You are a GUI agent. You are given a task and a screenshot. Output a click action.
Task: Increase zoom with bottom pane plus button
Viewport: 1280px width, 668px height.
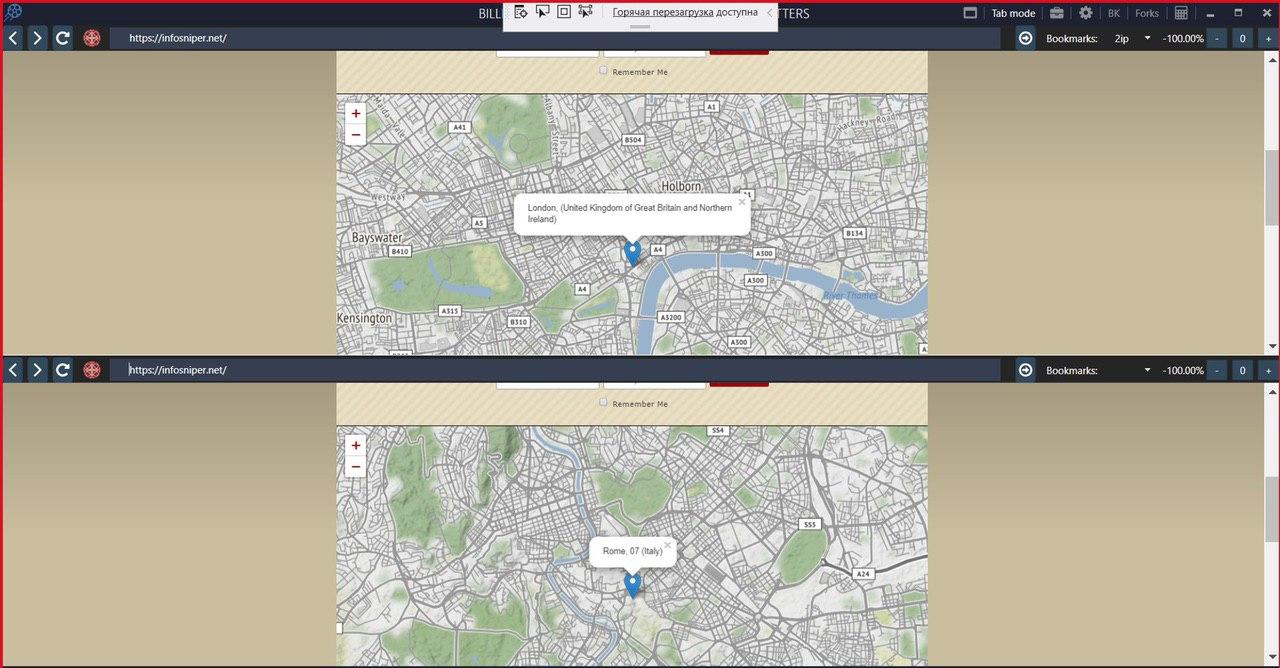1268,370
